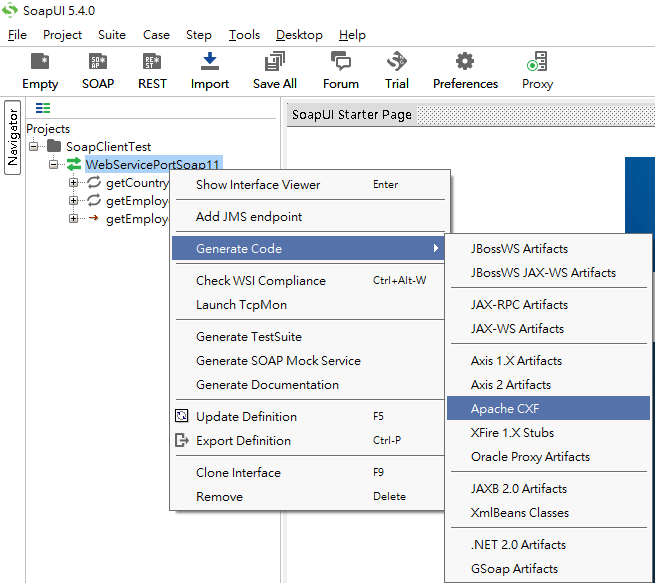This screenshot has width=655, height=583.
Task: Select Show Interface Viewer
Action: 310,185
